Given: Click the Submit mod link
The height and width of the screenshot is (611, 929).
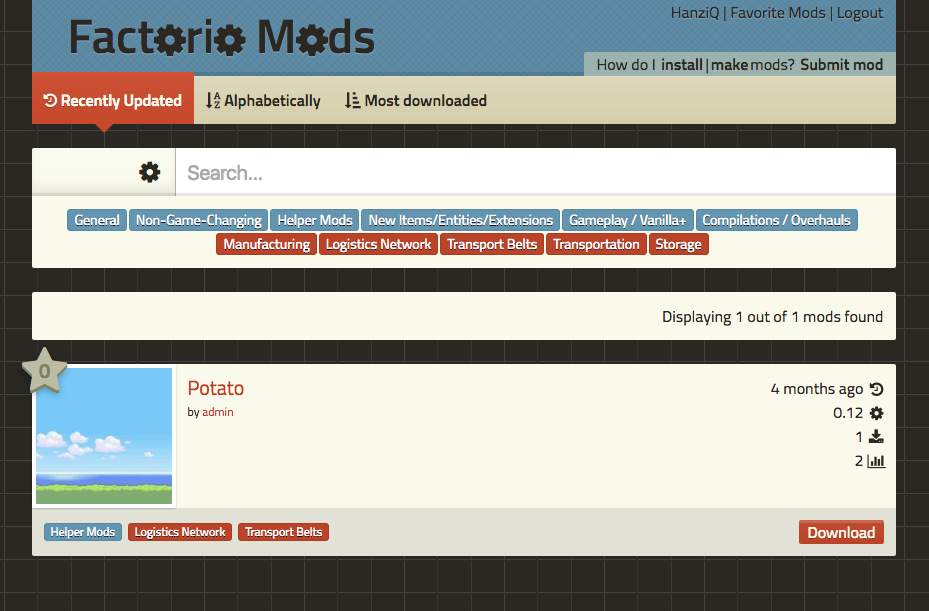Looking at the screenshot, I should point(841,65).
